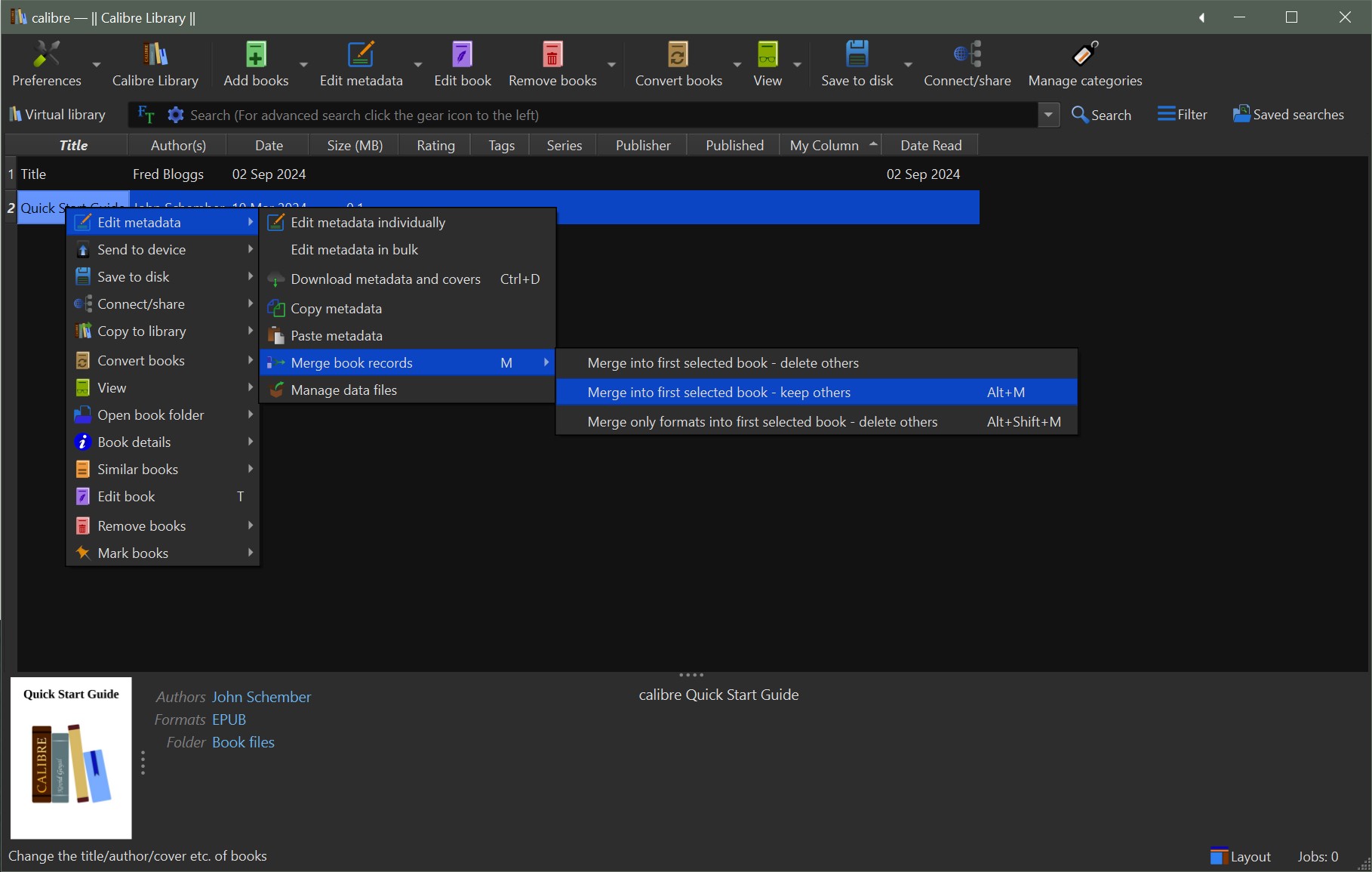The width and height of the screenshot is (1372, 872).
Task: Click the Remove books toolbar icon
Action: pos(552,54)
